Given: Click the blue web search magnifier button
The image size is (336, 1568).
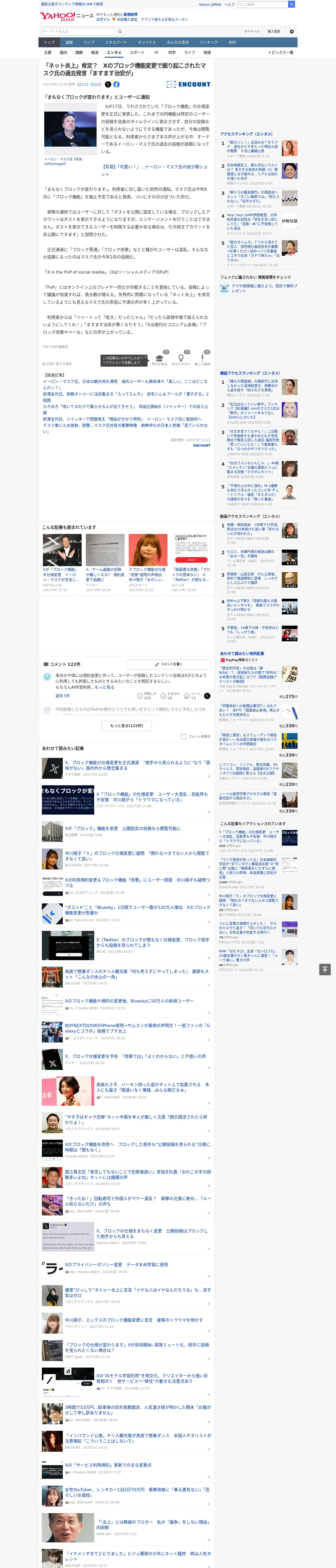Looking at the screenshot, I should [x=292, y=4].
